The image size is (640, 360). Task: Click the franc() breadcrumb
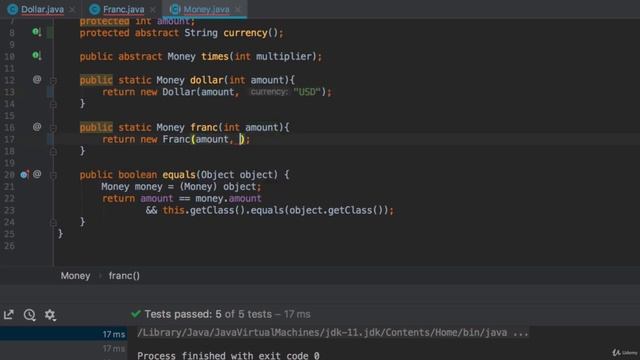coord(124,276)
